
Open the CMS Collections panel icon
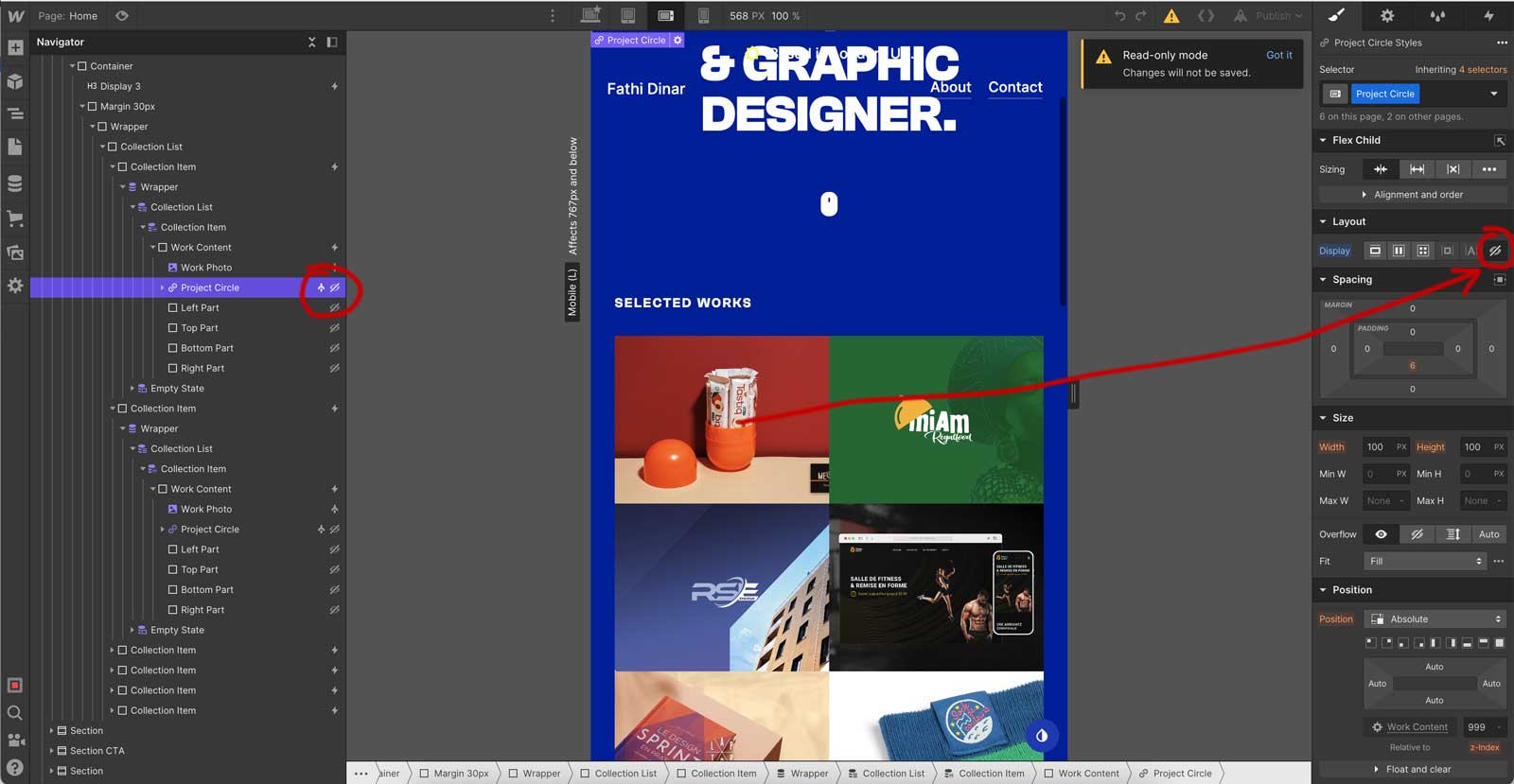pos(15,183)
